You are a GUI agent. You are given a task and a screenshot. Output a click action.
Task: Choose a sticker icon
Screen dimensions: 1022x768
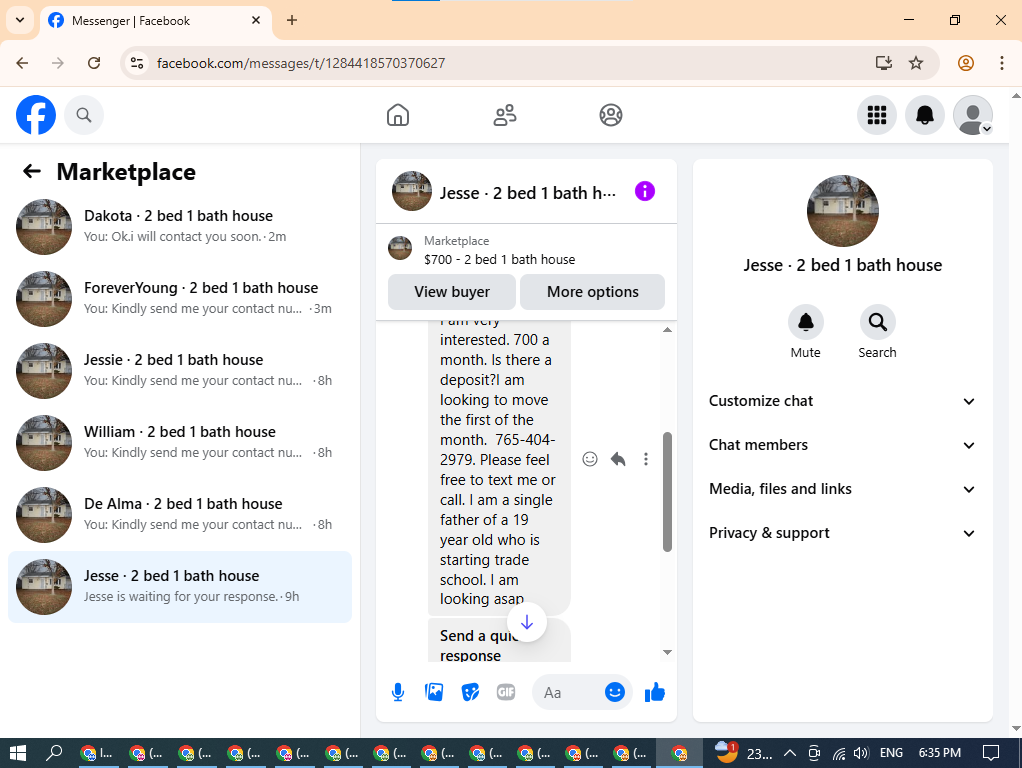(470, 692)
